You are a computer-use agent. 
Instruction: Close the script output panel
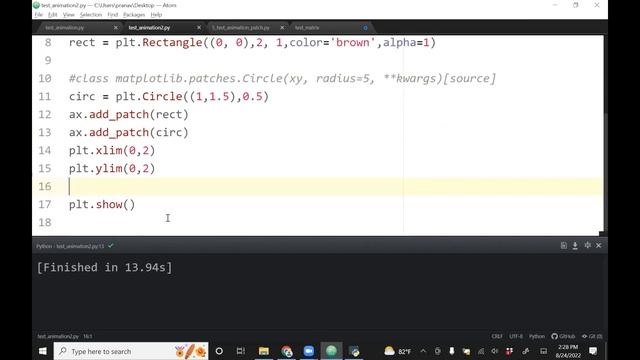[x=598, y=245]
